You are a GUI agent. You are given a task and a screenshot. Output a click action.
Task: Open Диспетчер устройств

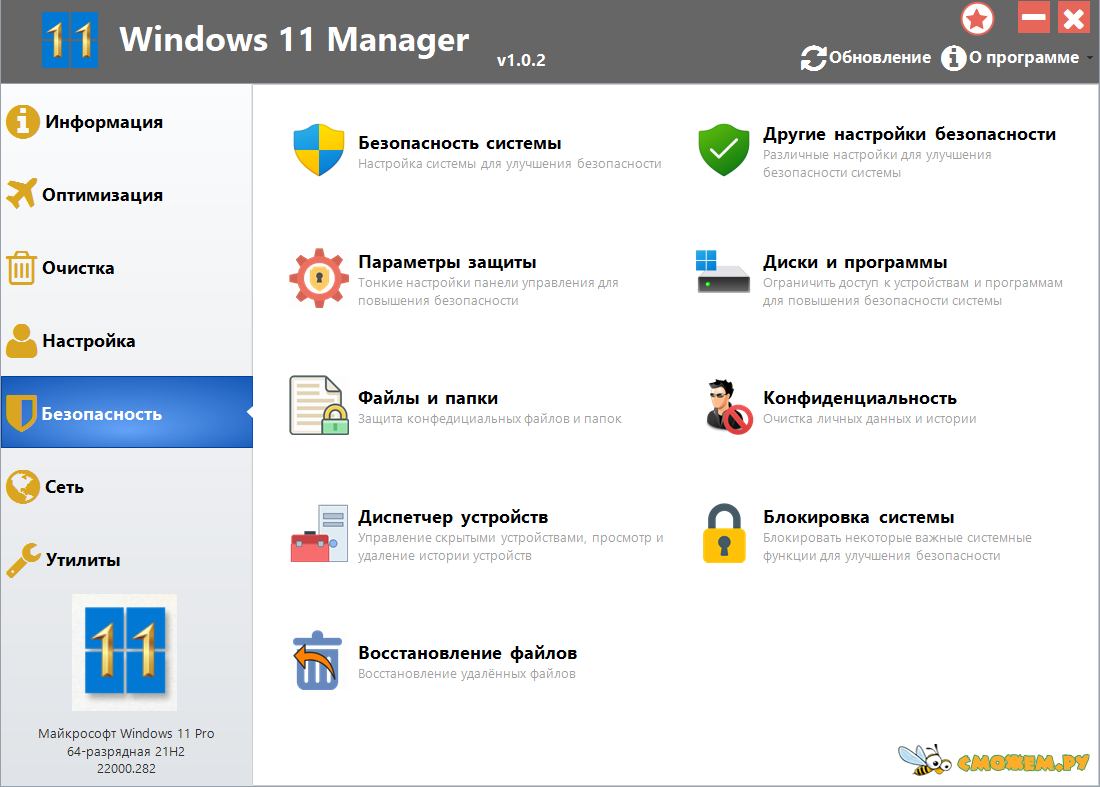453,518
